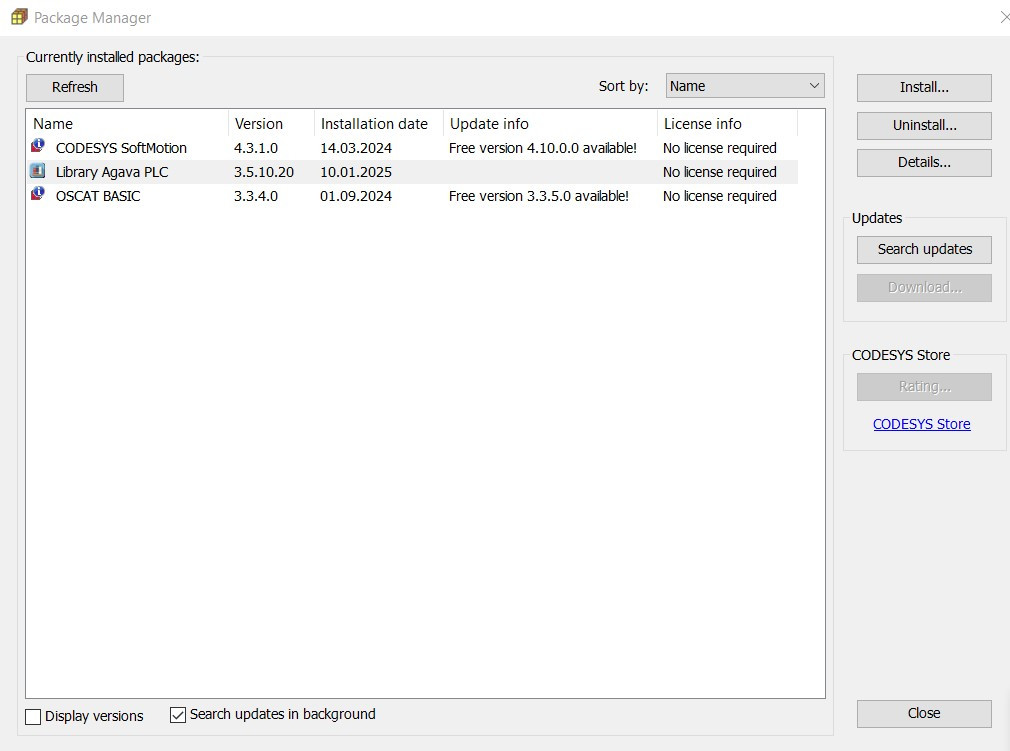Click the Uninstall... button
The width and height of the screenshot is (1010, 751).
pyautogui.click(x=924, y=125)
